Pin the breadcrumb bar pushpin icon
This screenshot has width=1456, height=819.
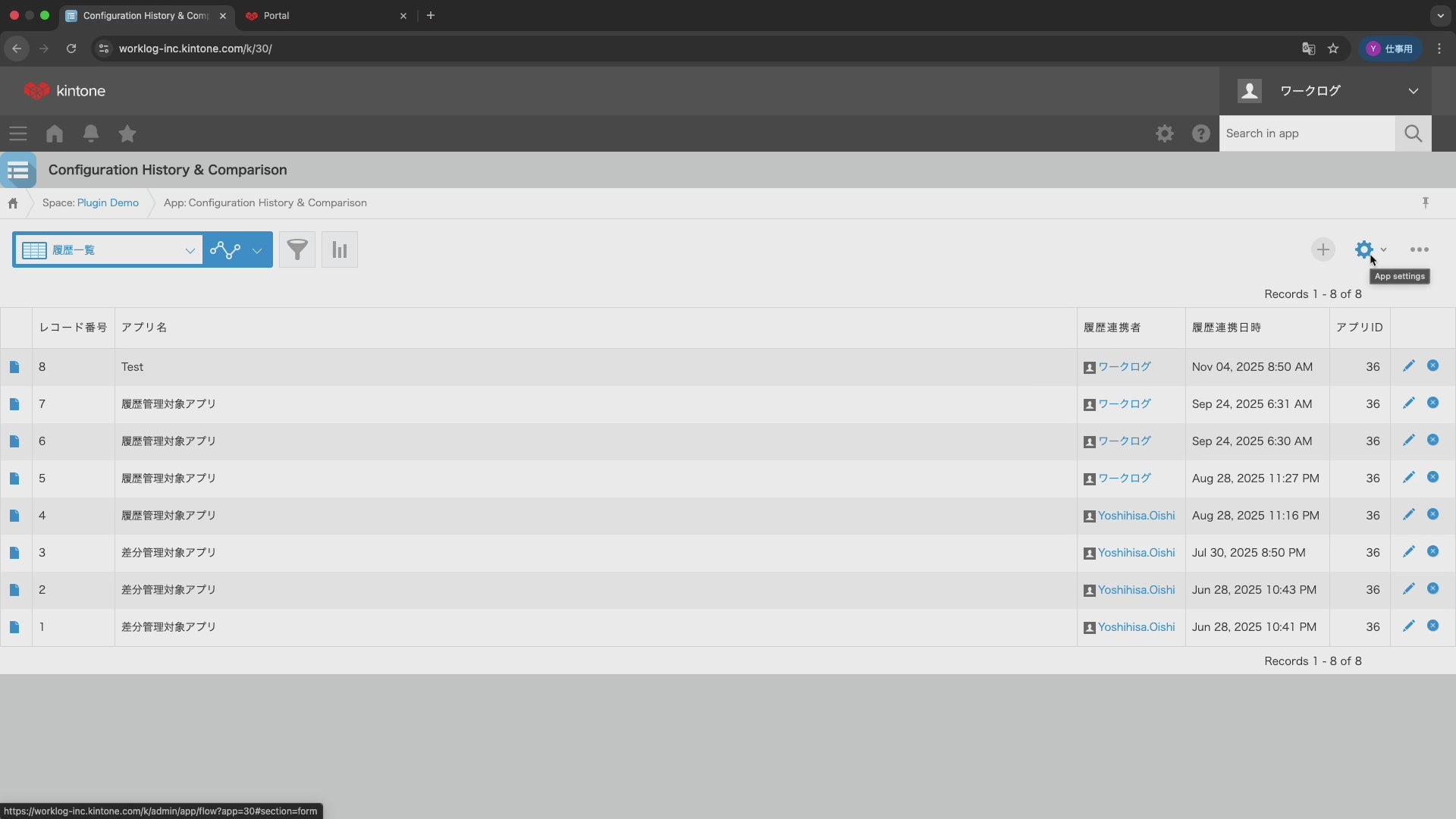click(x=1426, y=202)
